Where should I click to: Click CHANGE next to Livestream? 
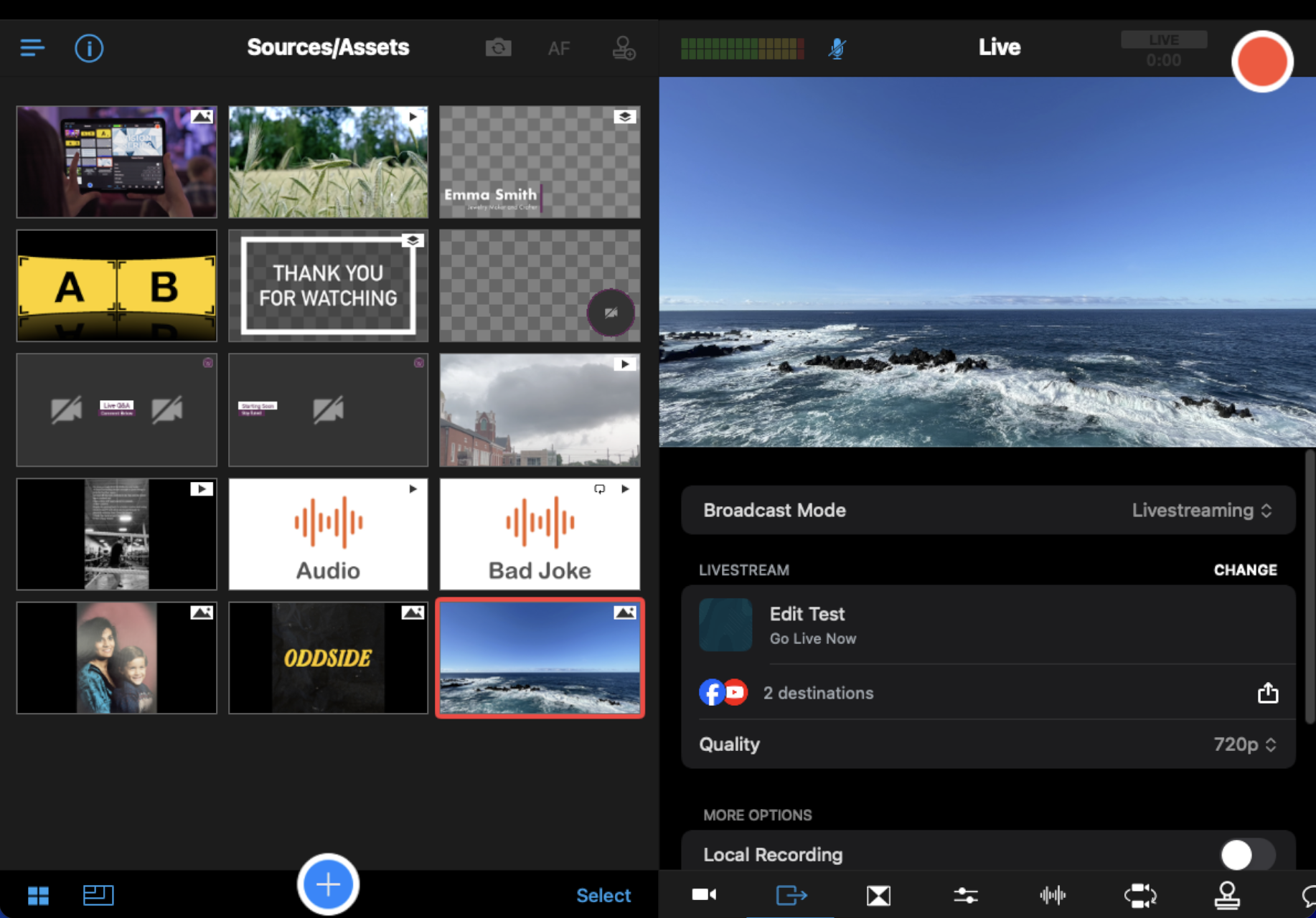[1245, 570]
